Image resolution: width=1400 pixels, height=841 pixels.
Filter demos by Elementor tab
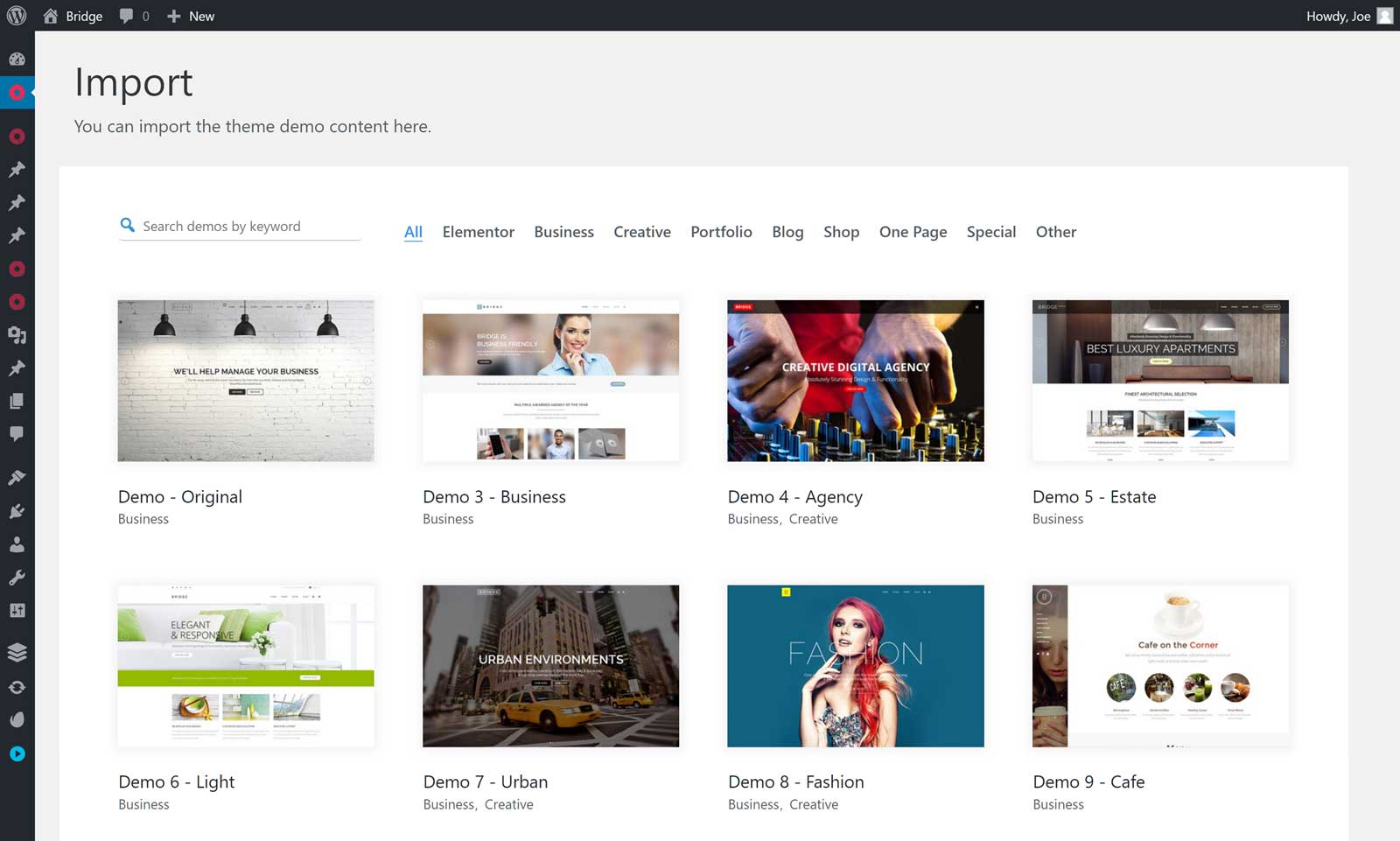(x=478, y=232)
